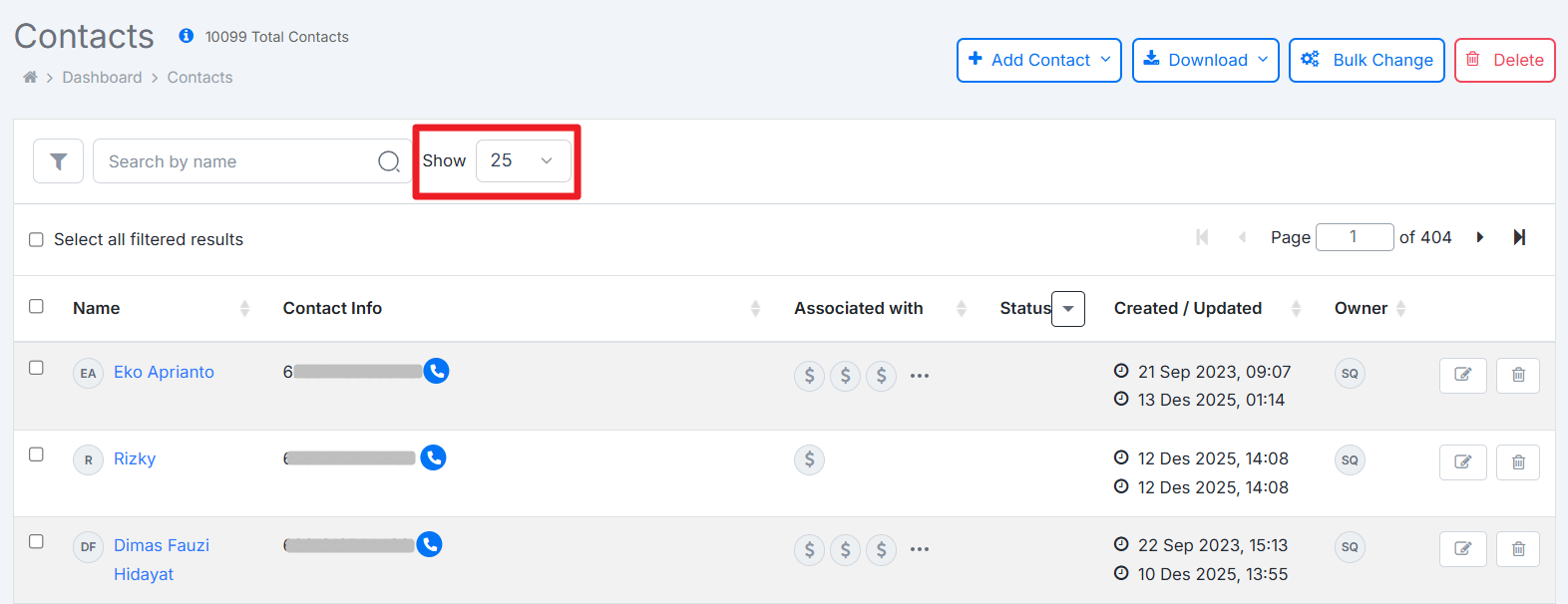Click the Bulk Change button
The image size is (1568, 604).
(x=1367, y=60)
